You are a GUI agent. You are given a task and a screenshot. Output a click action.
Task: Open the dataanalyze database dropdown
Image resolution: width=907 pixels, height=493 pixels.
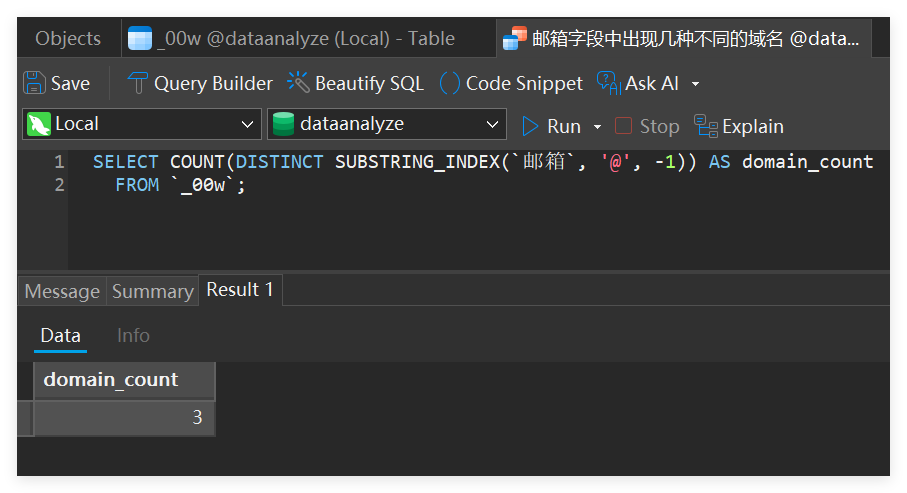[x=386, y=124]
